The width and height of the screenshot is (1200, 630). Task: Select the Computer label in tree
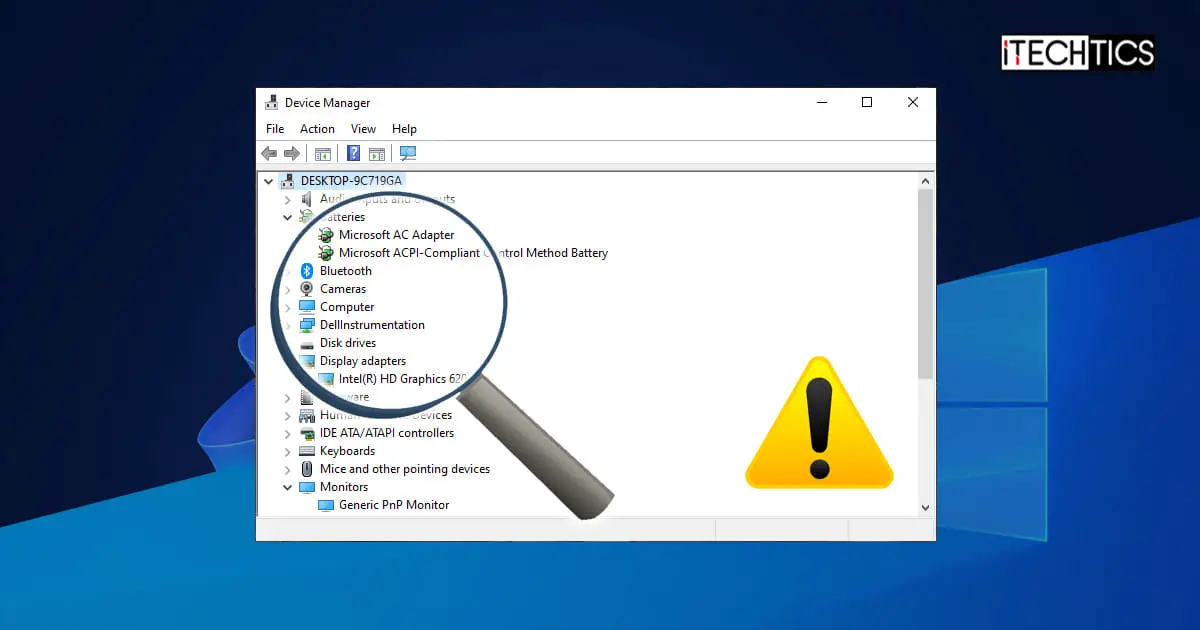click(347, 307)
